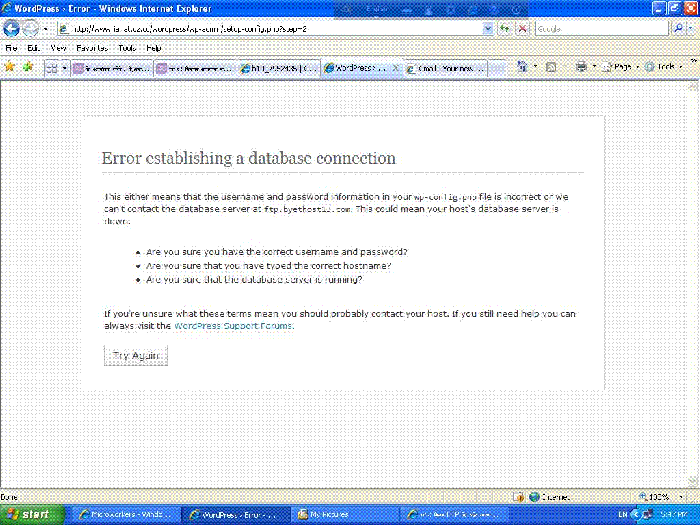Click the green Refresh page icon
This screenshot has height=525, width=700.
[x=504, y=29]
